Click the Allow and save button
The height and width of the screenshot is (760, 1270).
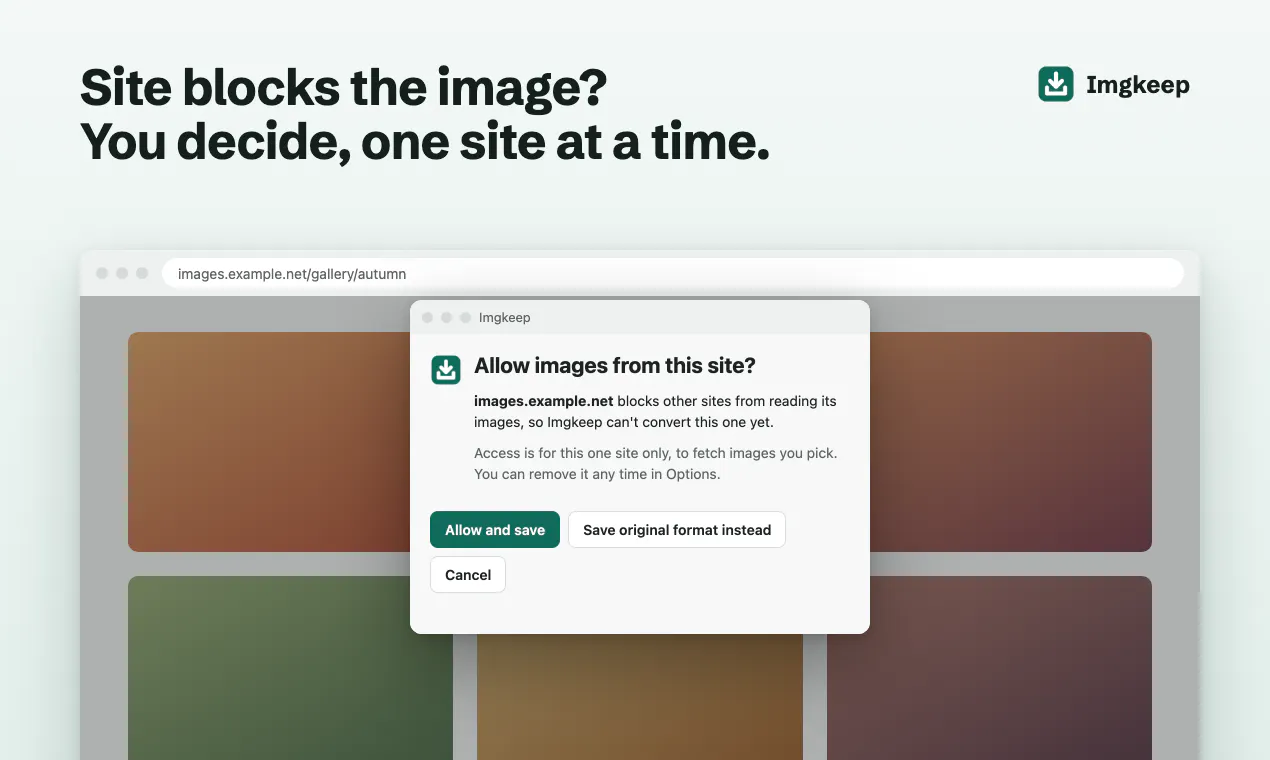pyautogui.click(x=495, y=530)
